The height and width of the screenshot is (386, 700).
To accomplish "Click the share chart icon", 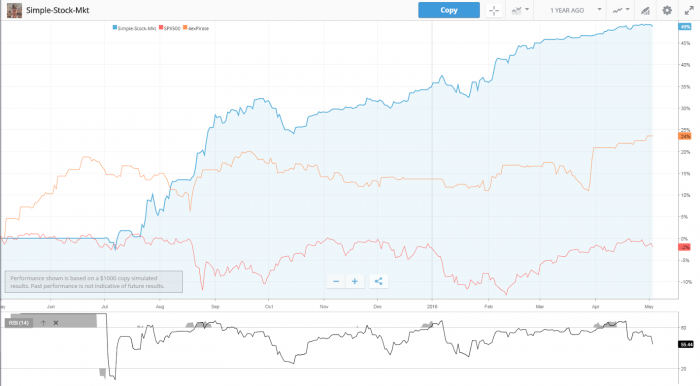I will [x=378, y=281].
